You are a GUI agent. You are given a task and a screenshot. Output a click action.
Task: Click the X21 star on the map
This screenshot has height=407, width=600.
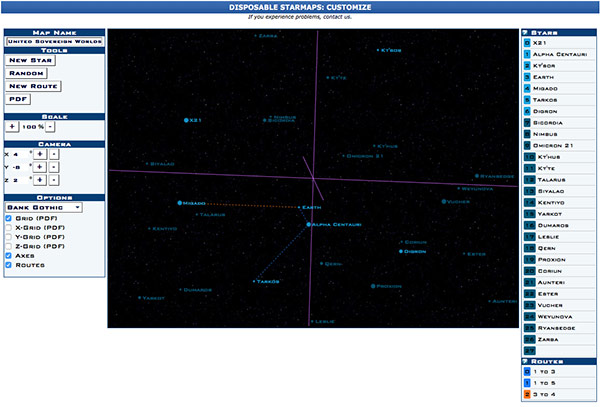pos(186,120)
